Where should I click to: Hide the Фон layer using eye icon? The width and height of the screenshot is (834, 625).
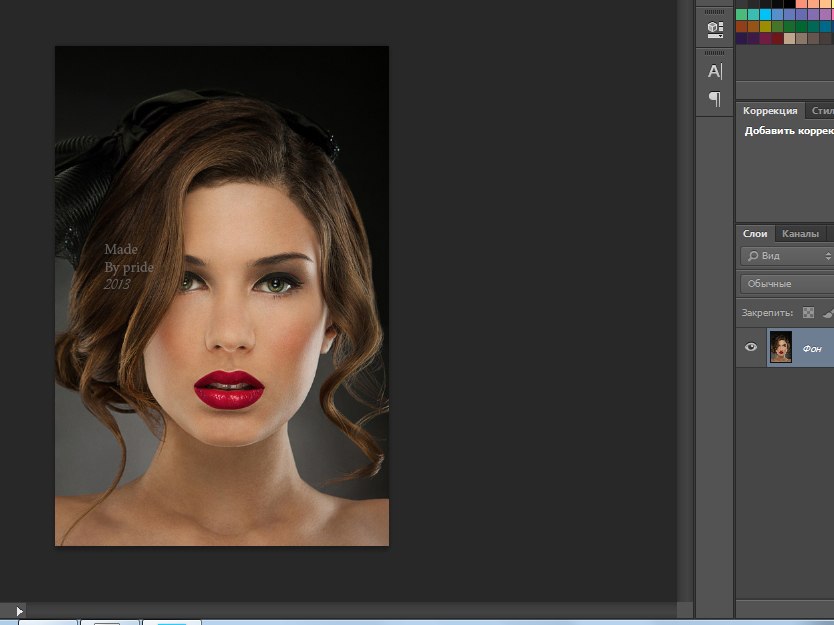click(751, 347)
